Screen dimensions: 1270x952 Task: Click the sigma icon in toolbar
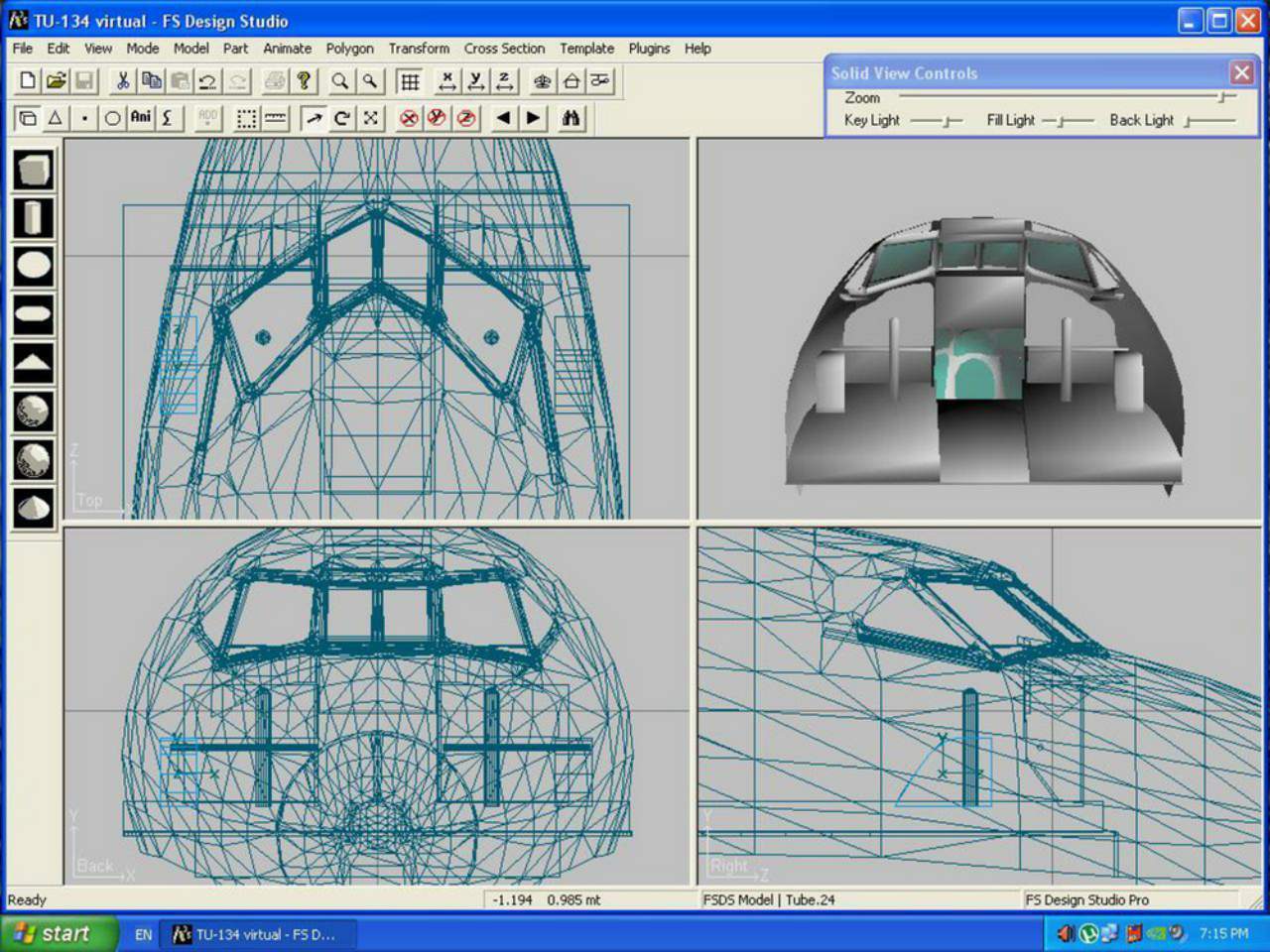point(168,118)
